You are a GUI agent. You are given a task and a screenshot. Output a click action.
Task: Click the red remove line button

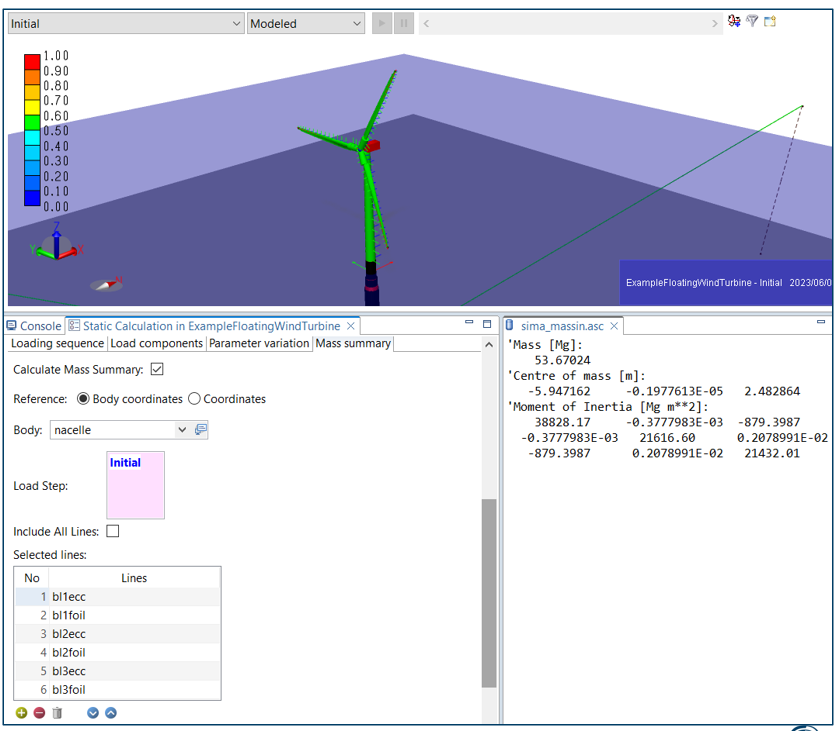click(39, 713)
